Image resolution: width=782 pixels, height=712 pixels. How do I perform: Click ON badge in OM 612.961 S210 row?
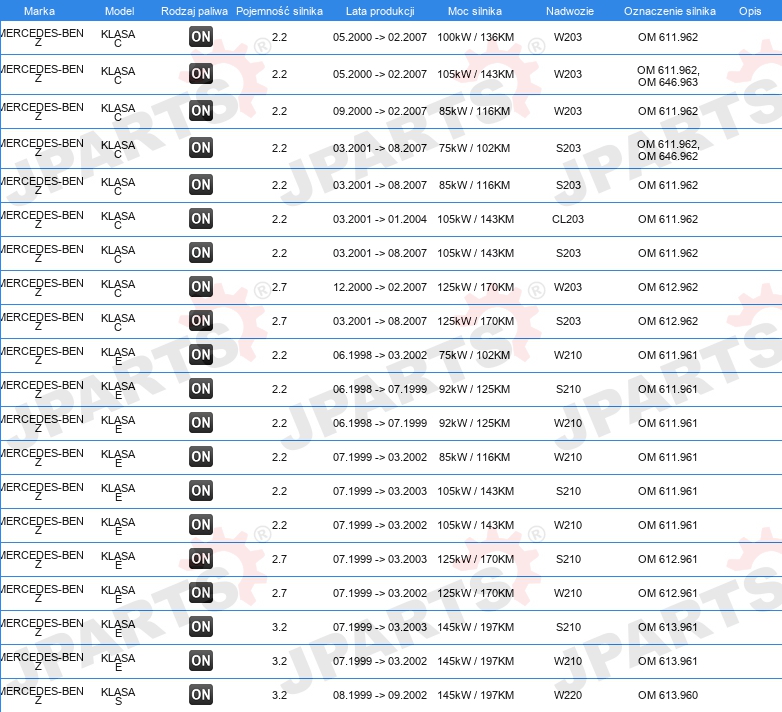pos(201,558)
